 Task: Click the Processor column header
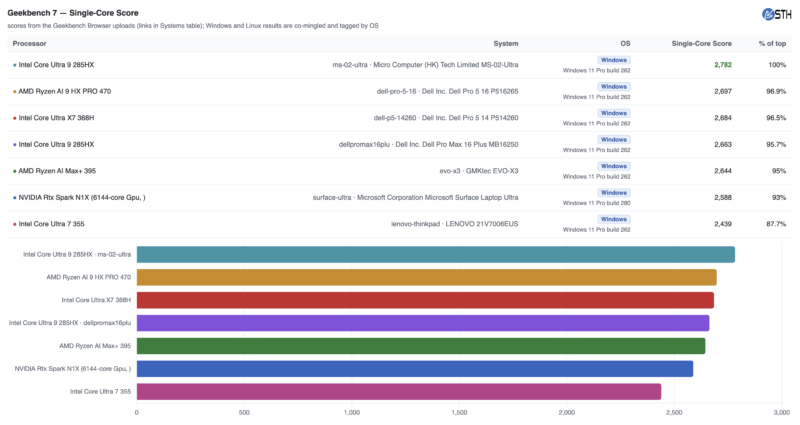point(30,43)
